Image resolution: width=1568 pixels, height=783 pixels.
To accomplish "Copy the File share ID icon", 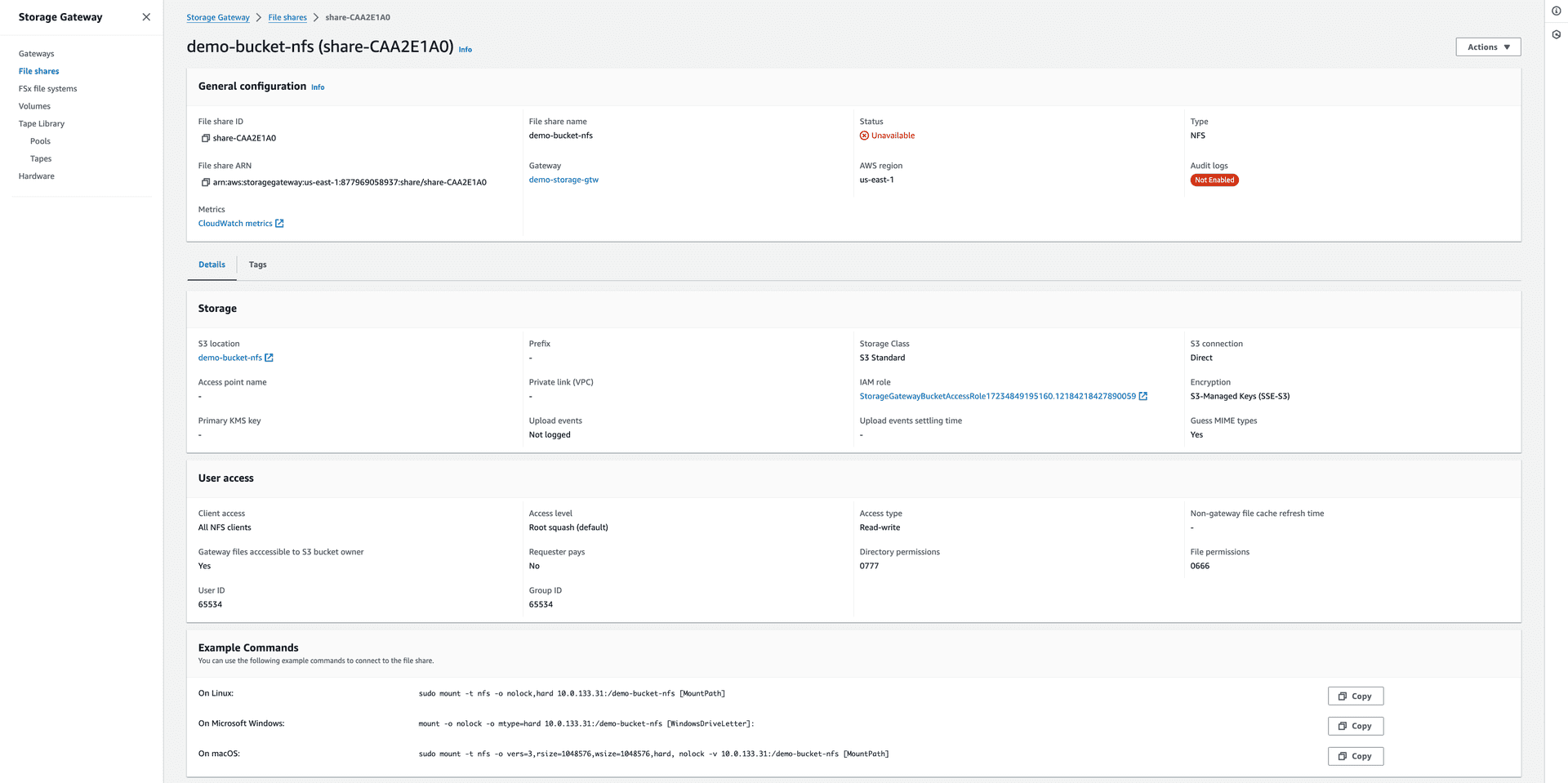I will point(206,138).
